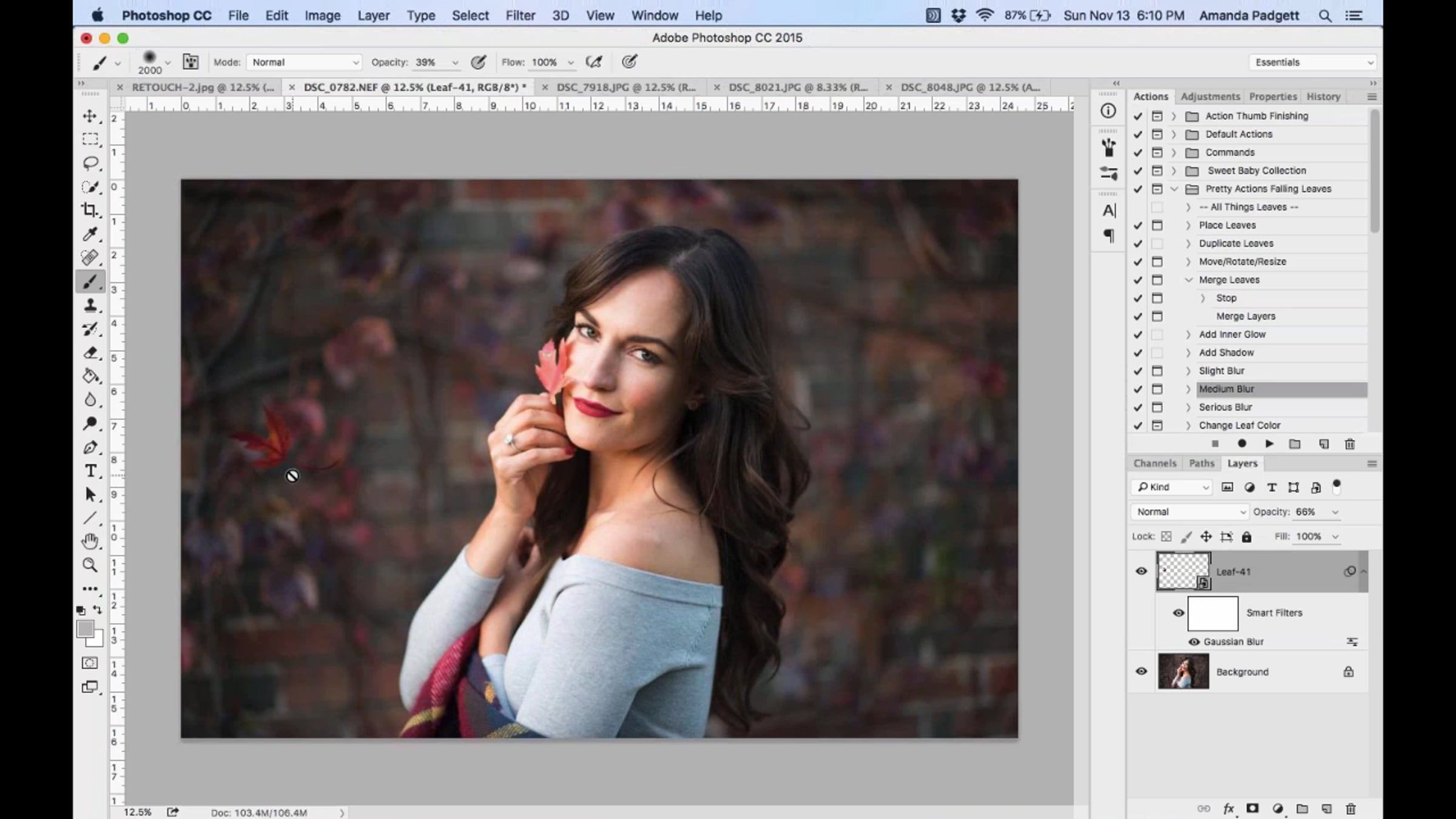
Task: Switch to the DSC_7918.JPG document tab
Action: (x=625, y=87)
